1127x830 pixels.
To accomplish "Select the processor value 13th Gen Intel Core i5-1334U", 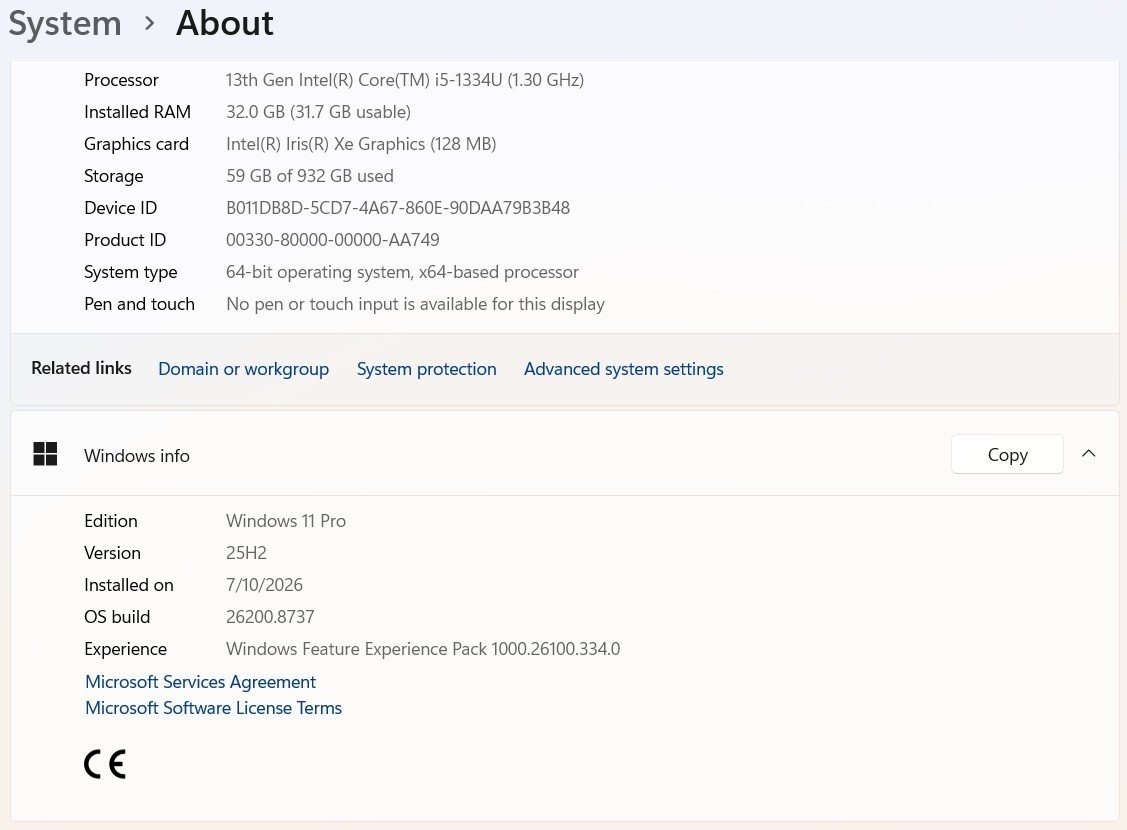I will pos(405,80).
